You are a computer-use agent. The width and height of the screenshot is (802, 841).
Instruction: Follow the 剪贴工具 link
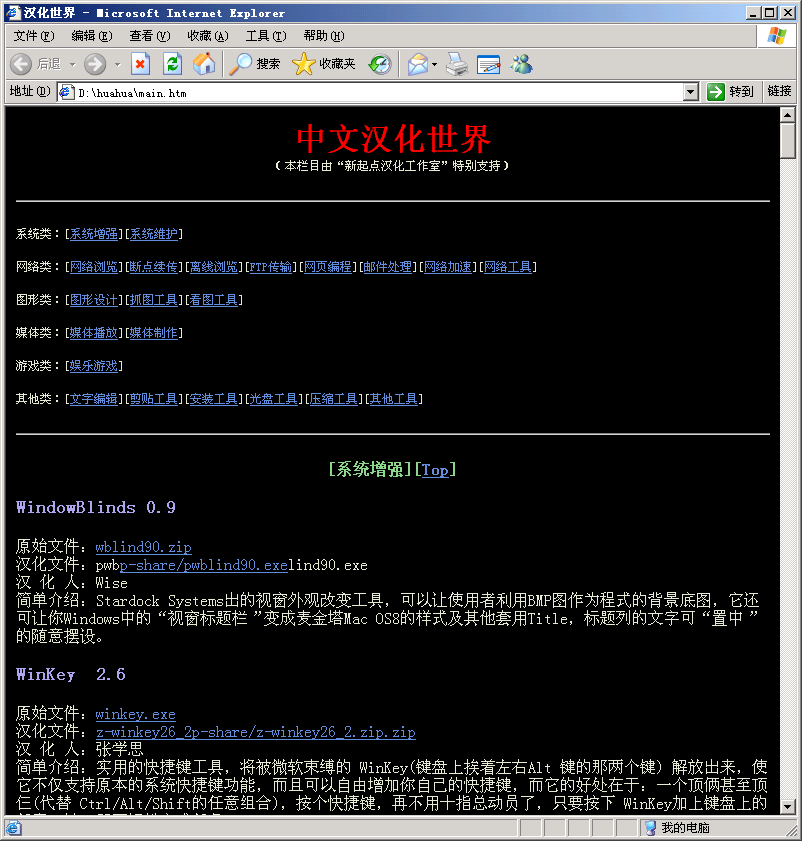154,399
